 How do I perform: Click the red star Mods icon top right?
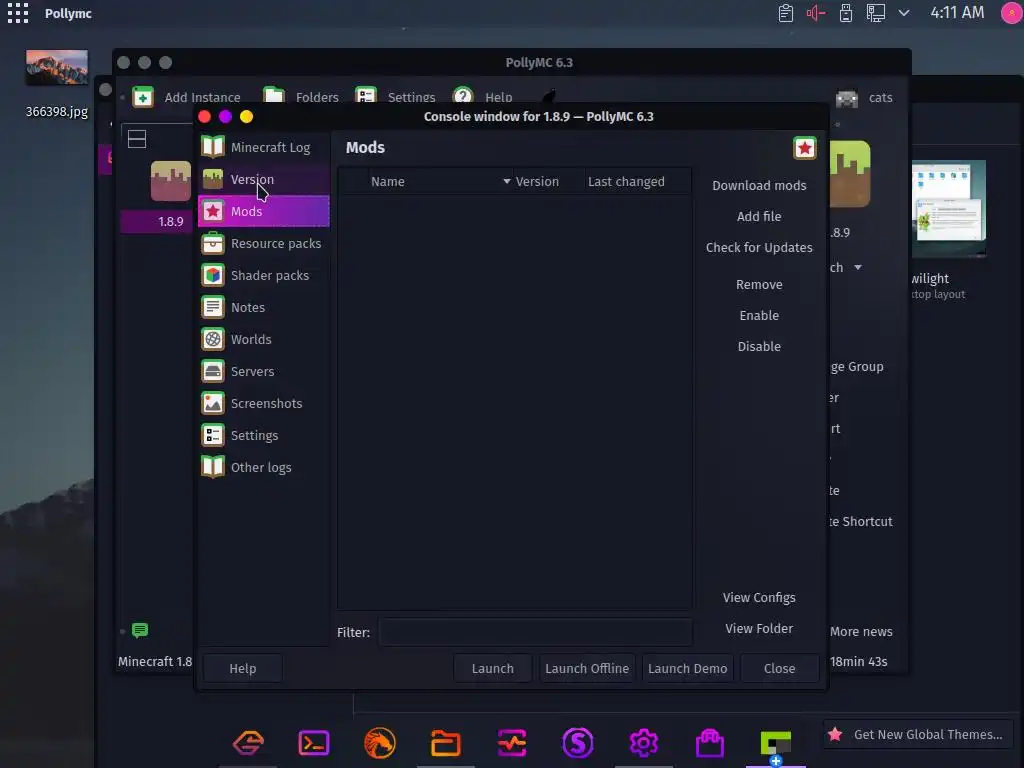(805, 148)
